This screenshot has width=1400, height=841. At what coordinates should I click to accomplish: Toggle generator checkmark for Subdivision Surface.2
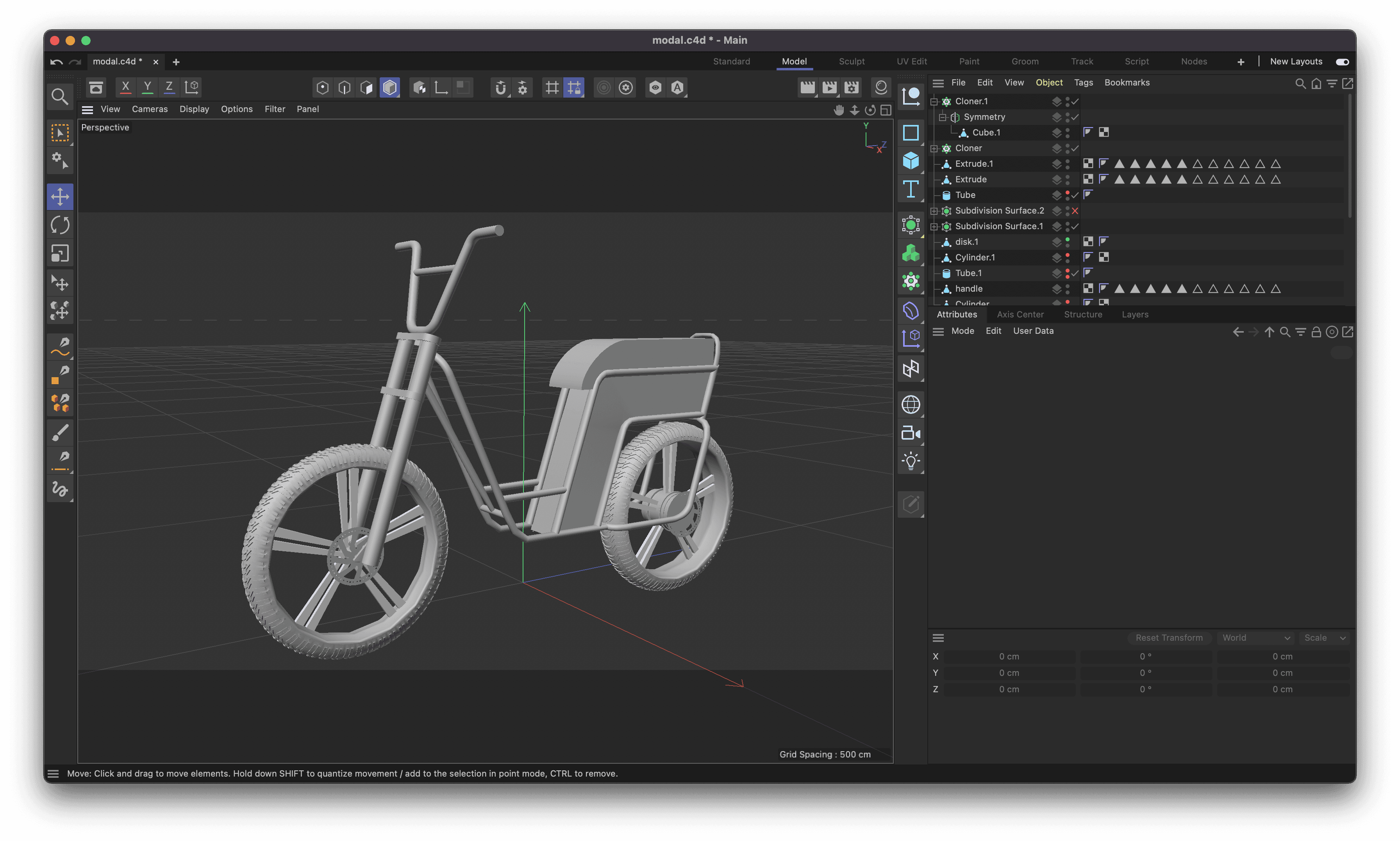(1075, 211)
